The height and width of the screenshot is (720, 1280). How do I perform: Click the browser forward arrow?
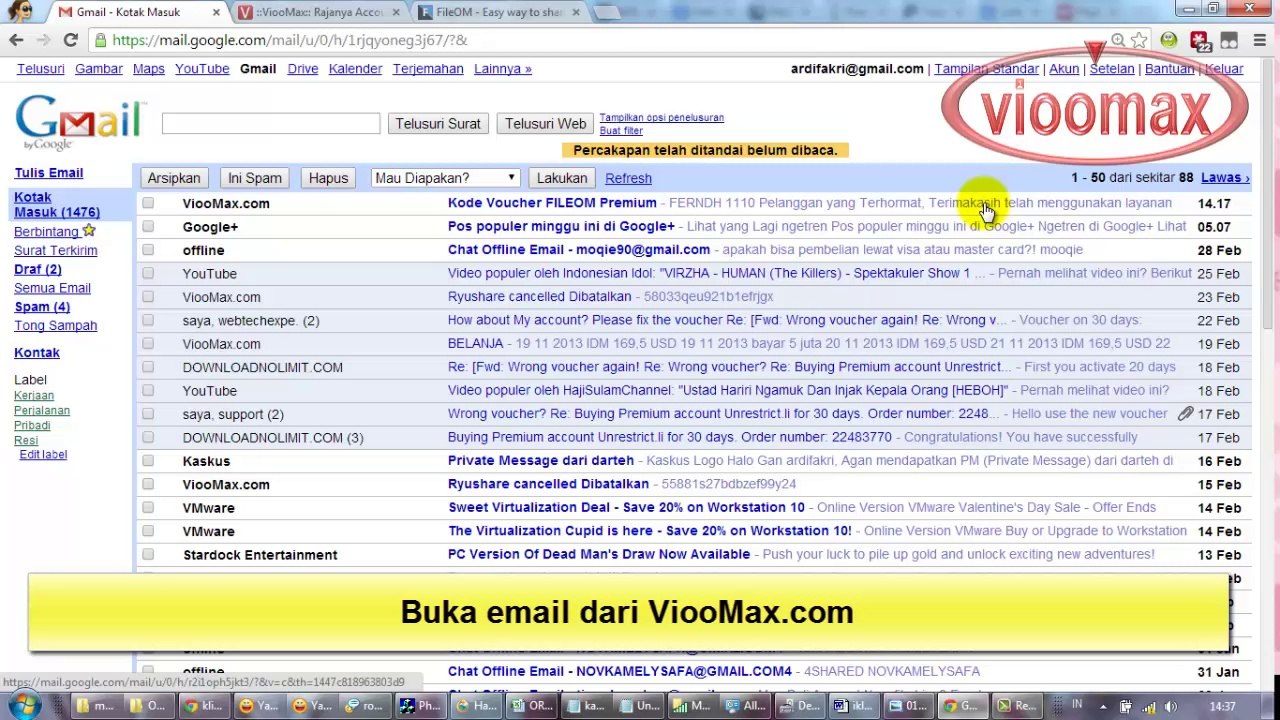[x=43, y=40]
